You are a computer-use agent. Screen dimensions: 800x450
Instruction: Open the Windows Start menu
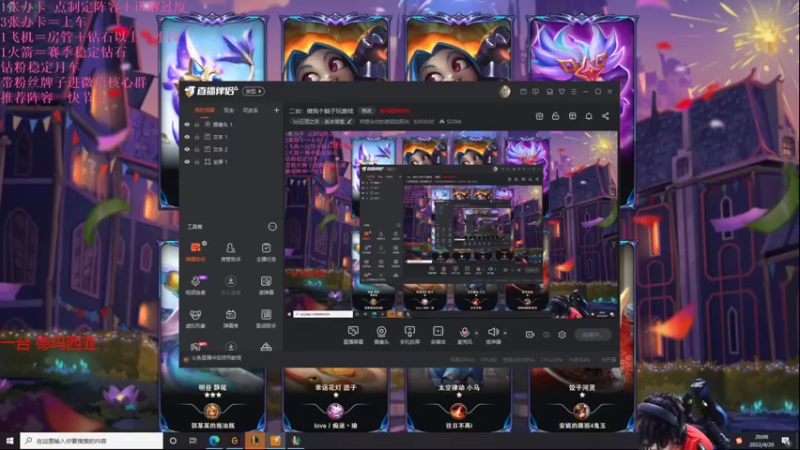click(9, 441)
